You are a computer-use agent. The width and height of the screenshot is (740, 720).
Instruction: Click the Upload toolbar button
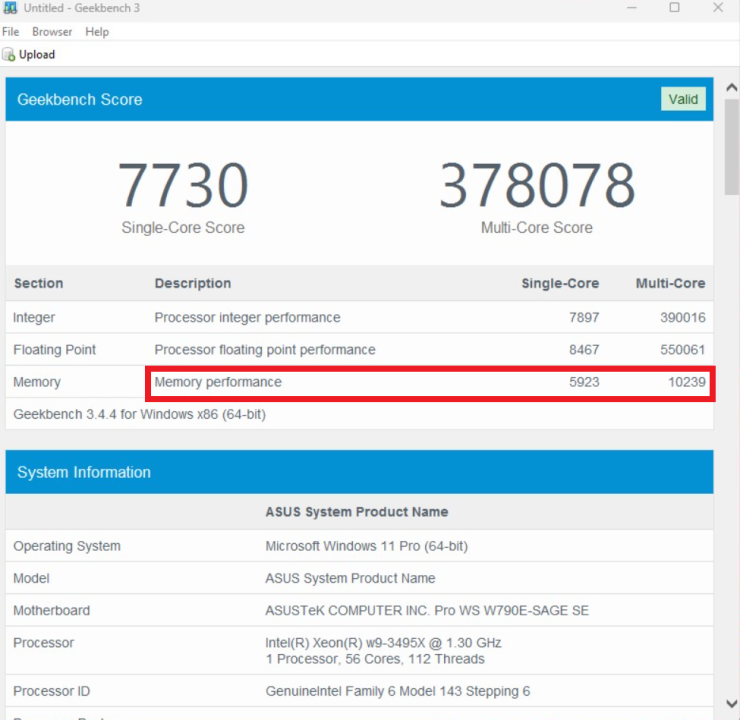29,55
